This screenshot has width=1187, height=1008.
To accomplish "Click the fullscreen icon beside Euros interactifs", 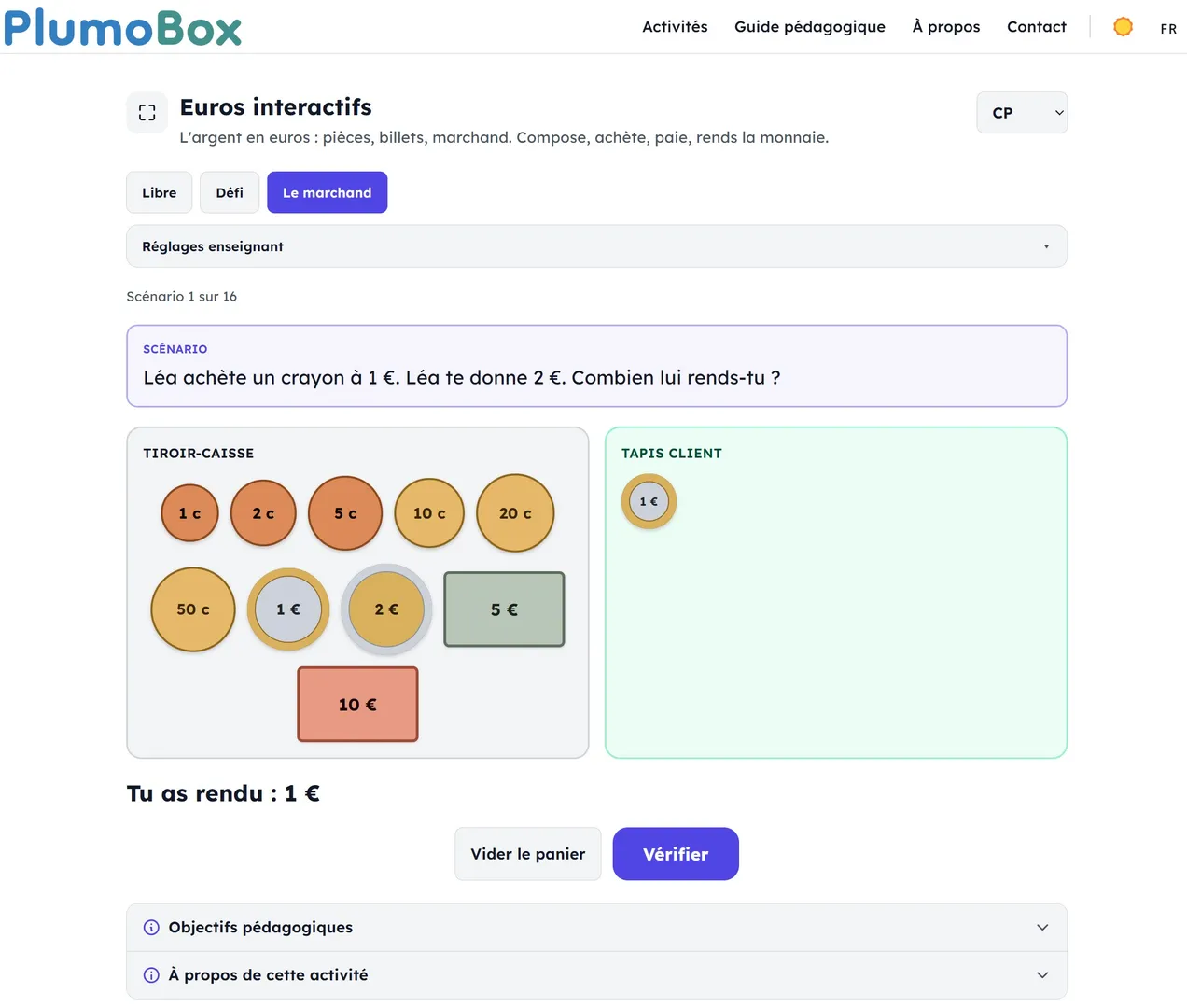I will tap(147, 113).
